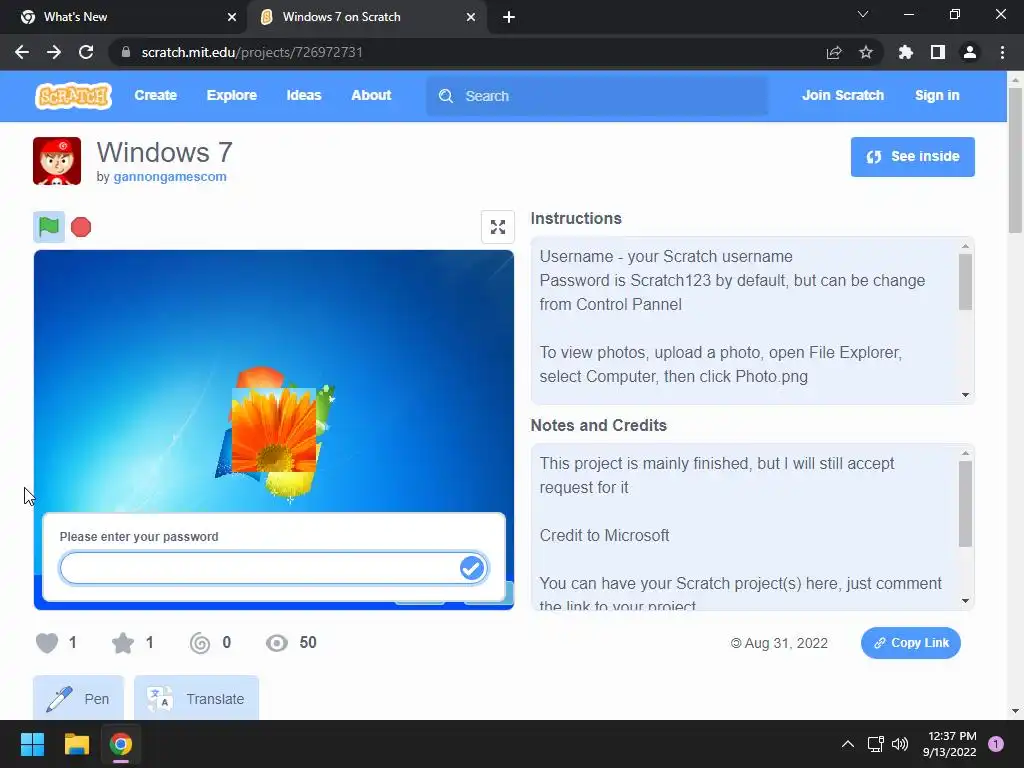This screenshot has height=768, width=1024.
Task: Click Aug 31, 2022 date text
Action: tap(786, 643)
